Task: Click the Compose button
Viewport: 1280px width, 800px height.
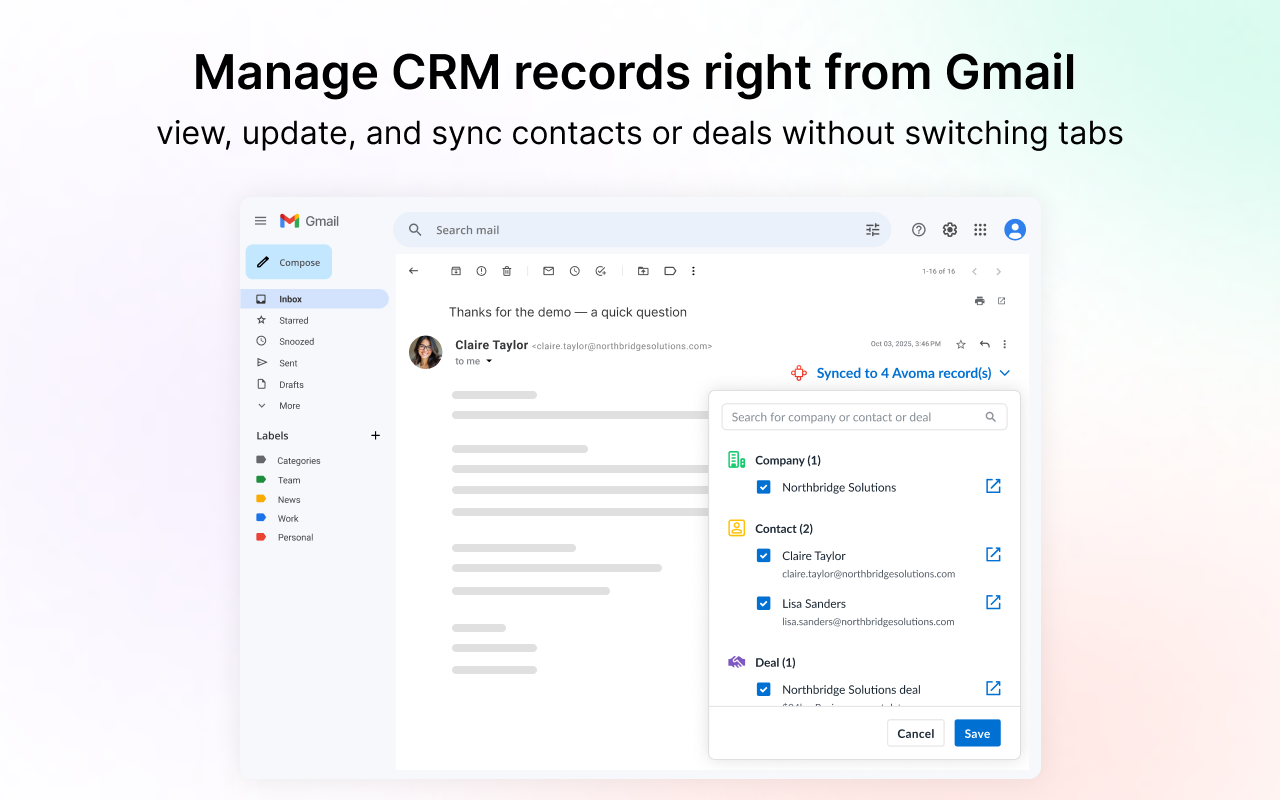Action: point(289,262)
